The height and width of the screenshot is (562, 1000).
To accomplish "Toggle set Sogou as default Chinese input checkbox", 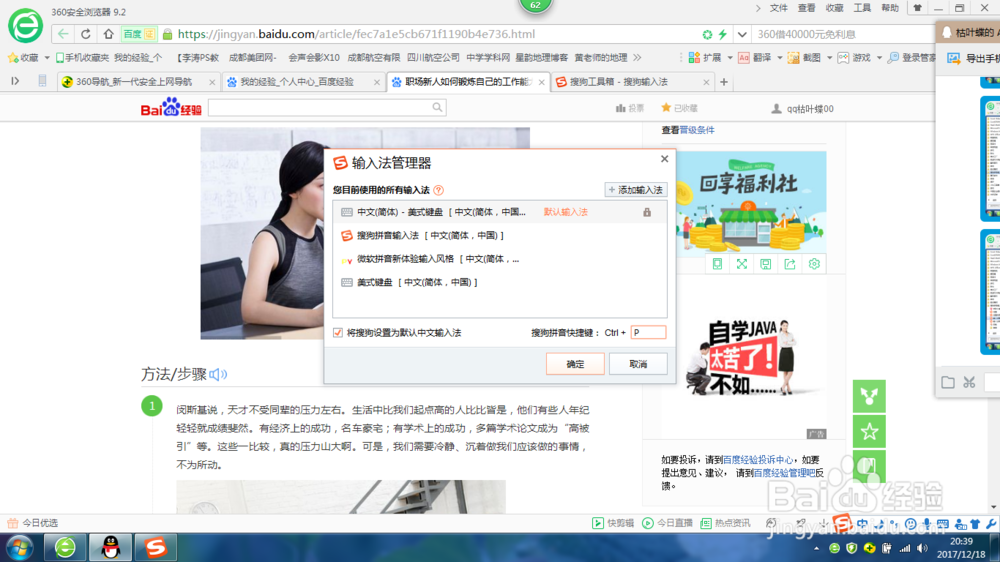I will (338, 332).
